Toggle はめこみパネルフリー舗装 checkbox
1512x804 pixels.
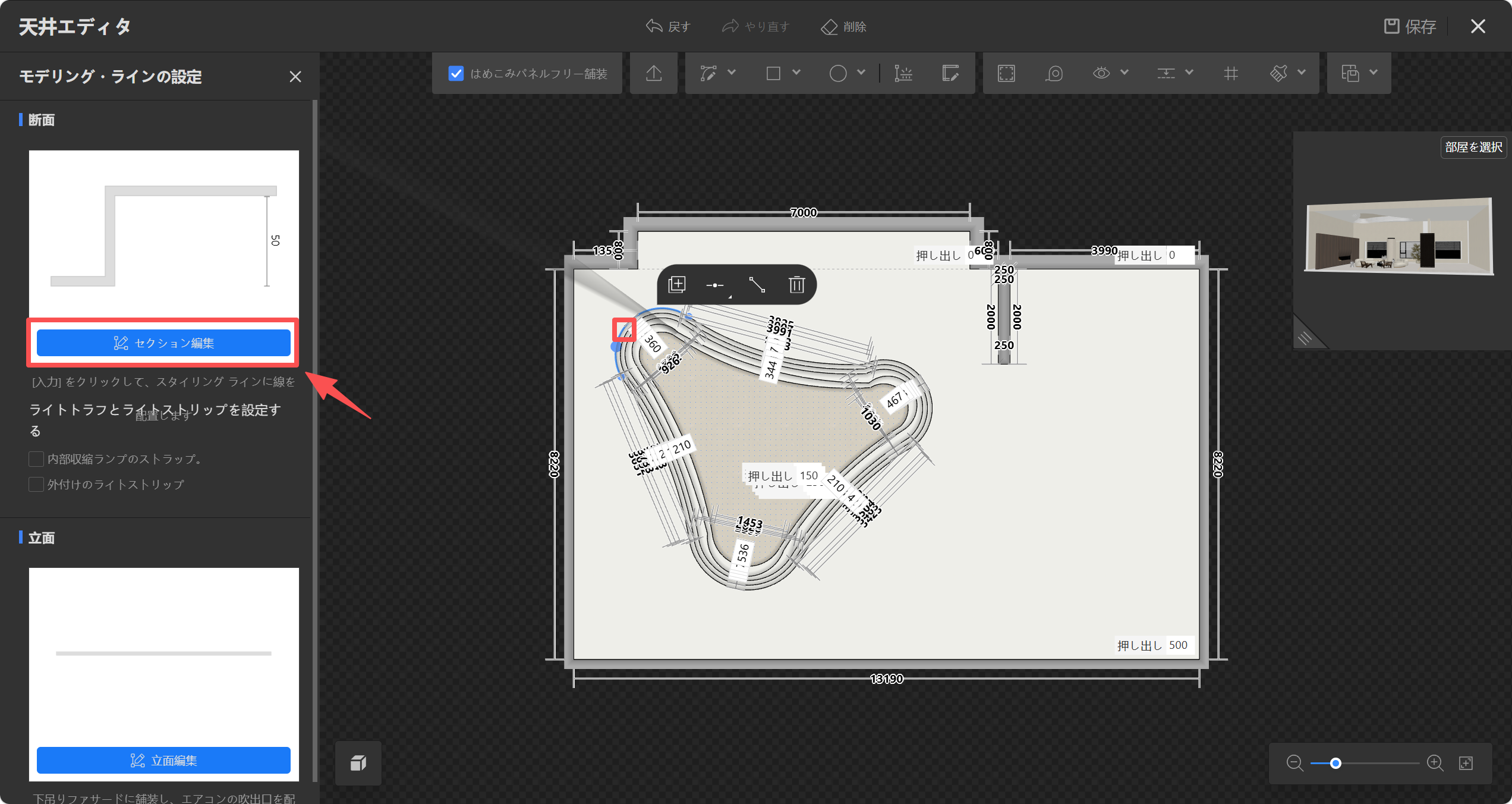tap(456, 73)
